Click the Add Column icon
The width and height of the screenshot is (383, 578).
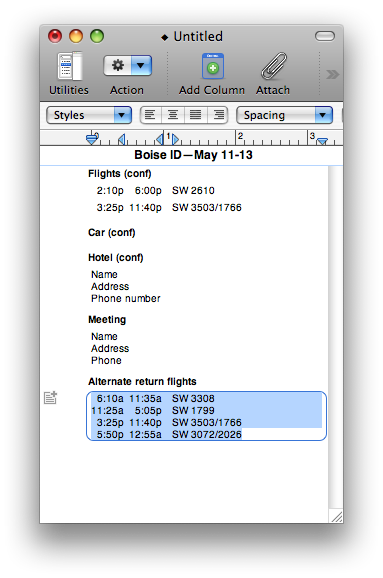coord(212,66)
